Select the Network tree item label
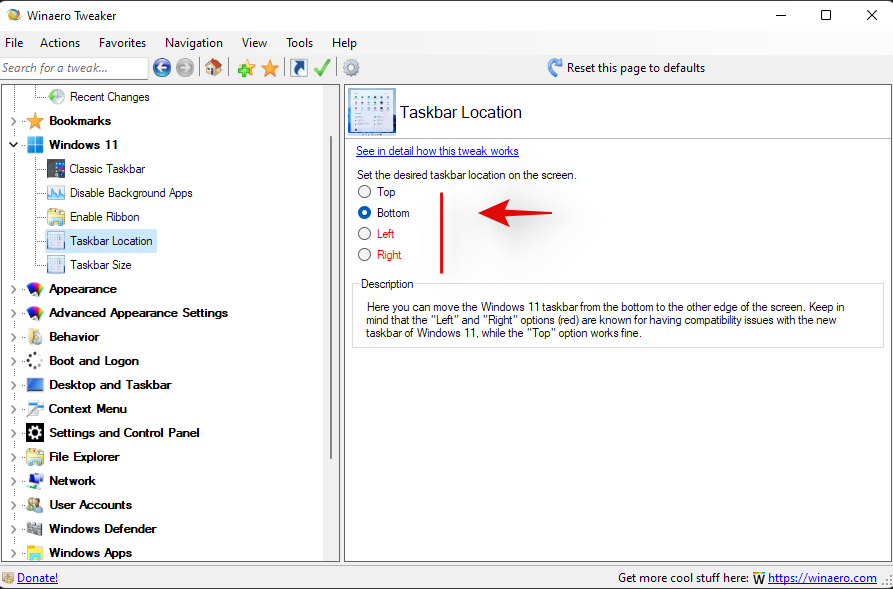 coord(72,481)
